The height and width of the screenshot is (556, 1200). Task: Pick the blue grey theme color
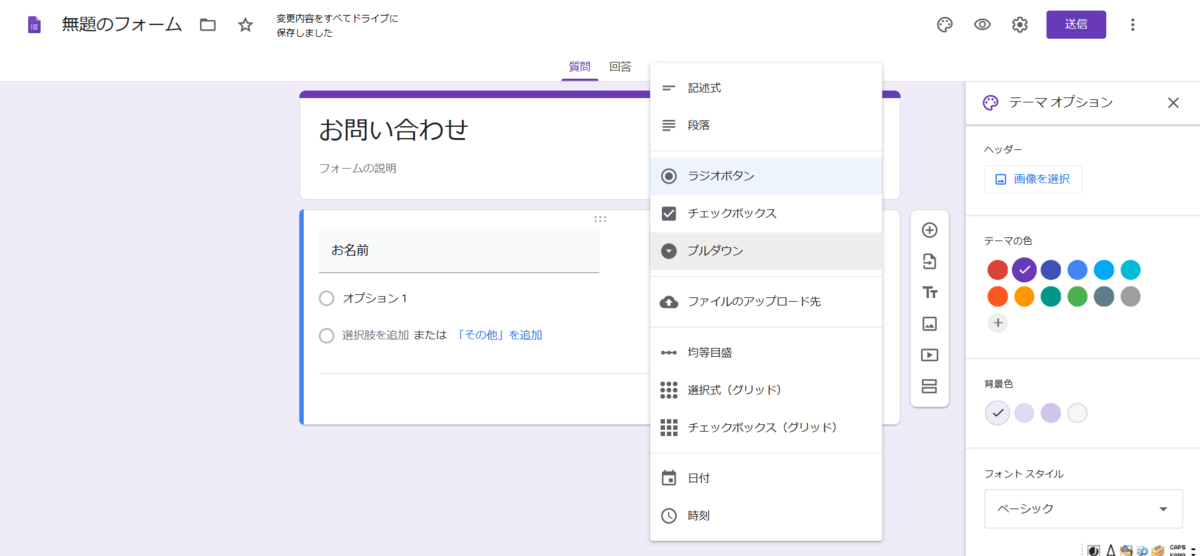1104,296
